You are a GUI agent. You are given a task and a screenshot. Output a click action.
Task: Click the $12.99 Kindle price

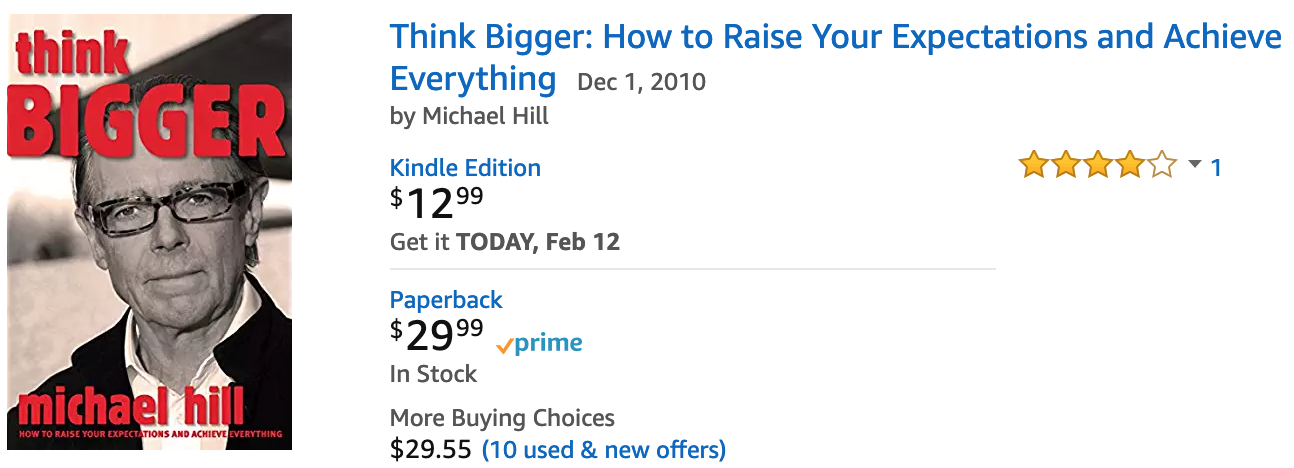pyautogui.click(x=437, y=203)
